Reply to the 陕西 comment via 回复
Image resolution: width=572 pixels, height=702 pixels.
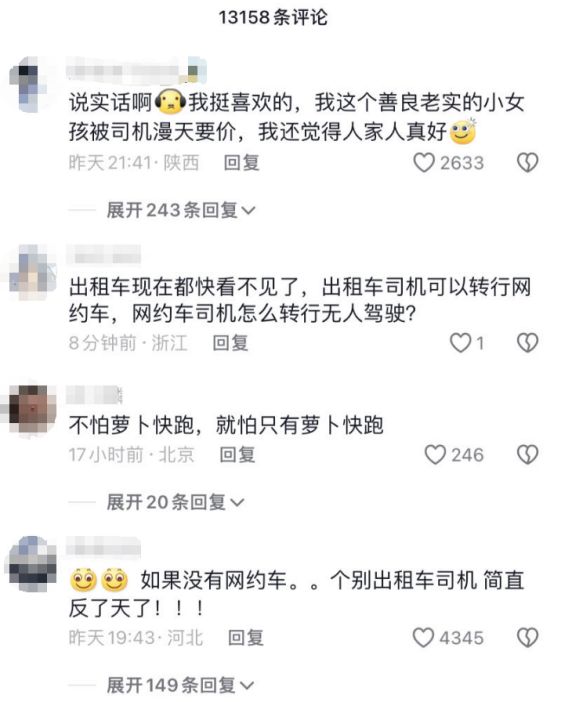pos(242,163)
